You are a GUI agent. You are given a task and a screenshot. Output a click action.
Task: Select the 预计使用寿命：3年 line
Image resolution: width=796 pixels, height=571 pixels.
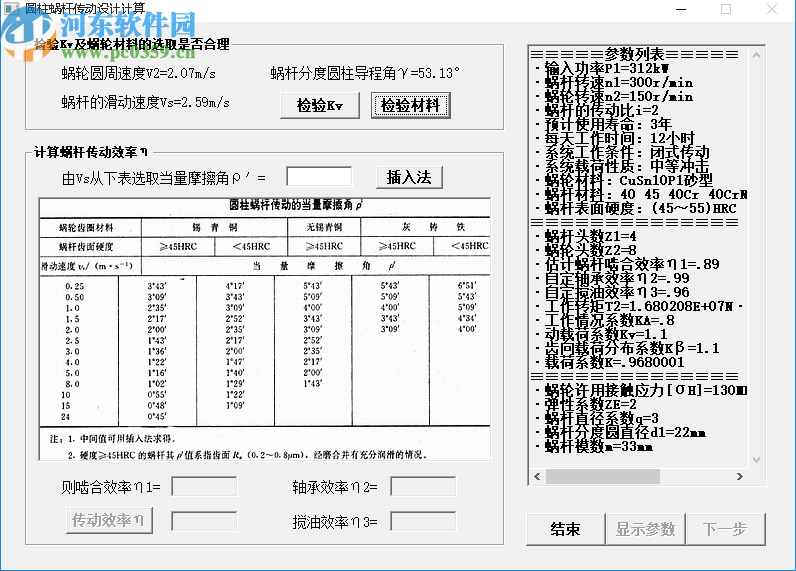click(604, 124)
